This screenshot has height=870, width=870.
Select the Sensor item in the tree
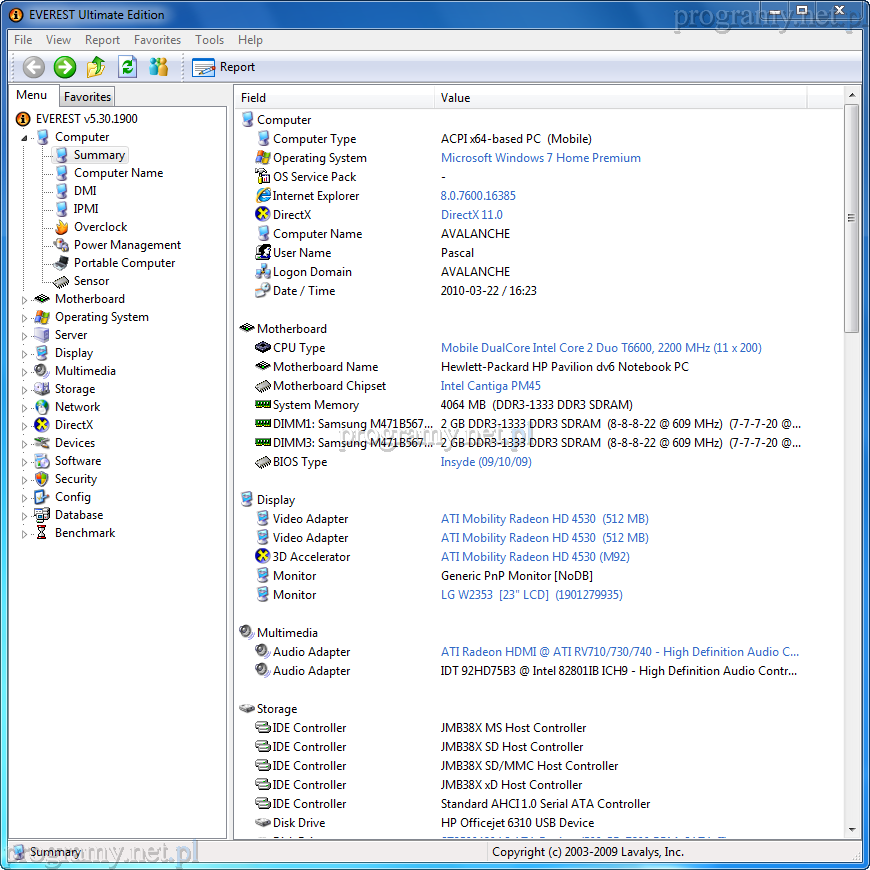tap(91, 281)
